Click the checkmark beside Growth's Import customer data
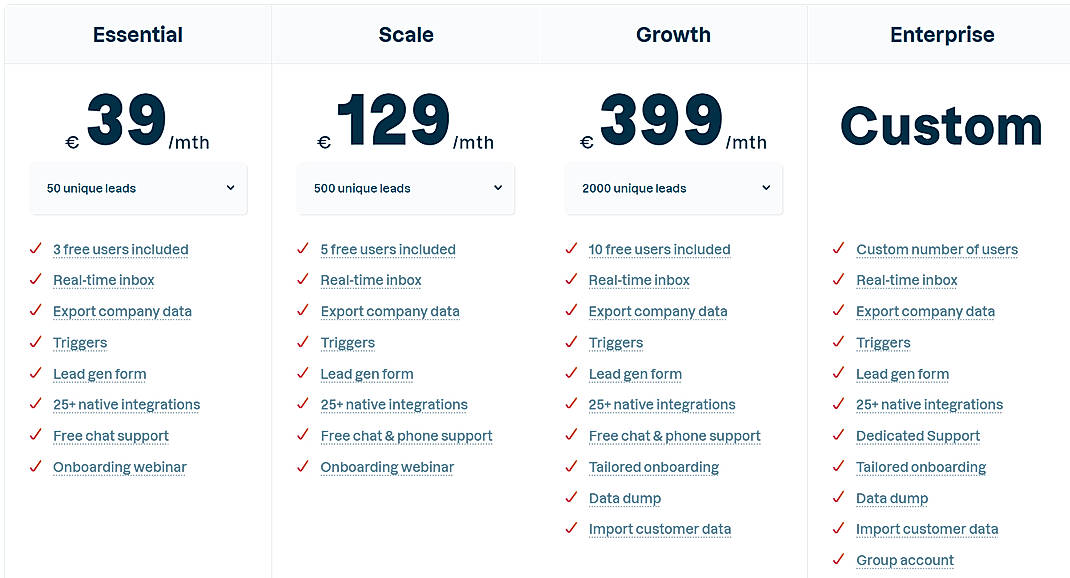Screen dimensions: 1070x578 pyautogui.click(x=571, y=530)
